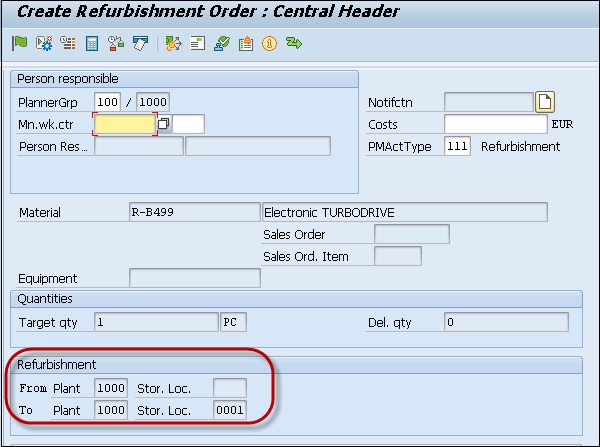Image resolution: width=600 pixels, height=447 pixels.
Task: Click the From Plant Stor. Loc. field
Action: [229, 388]
